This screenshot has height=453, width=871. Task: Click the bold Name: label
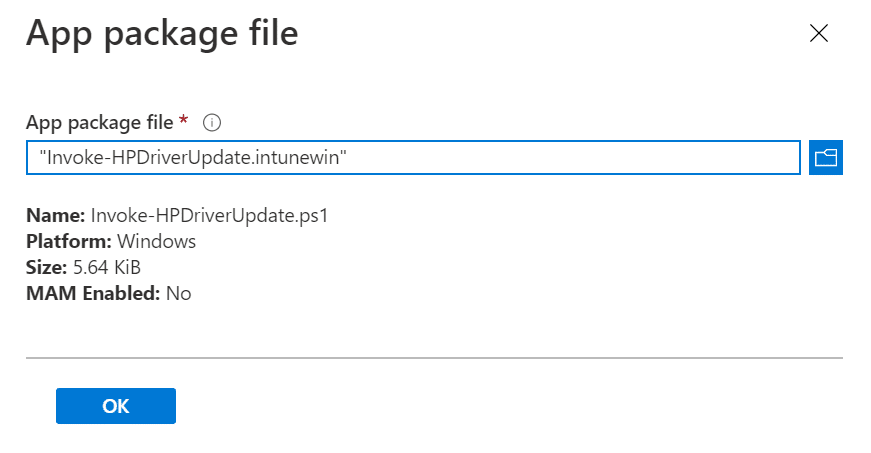pos(56,215)
